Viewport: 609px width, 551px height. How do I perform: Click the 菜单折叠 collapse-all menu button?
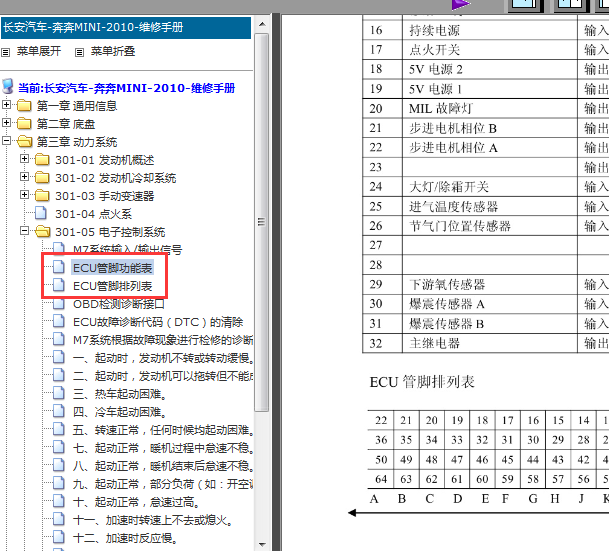[x=113, y=51]
